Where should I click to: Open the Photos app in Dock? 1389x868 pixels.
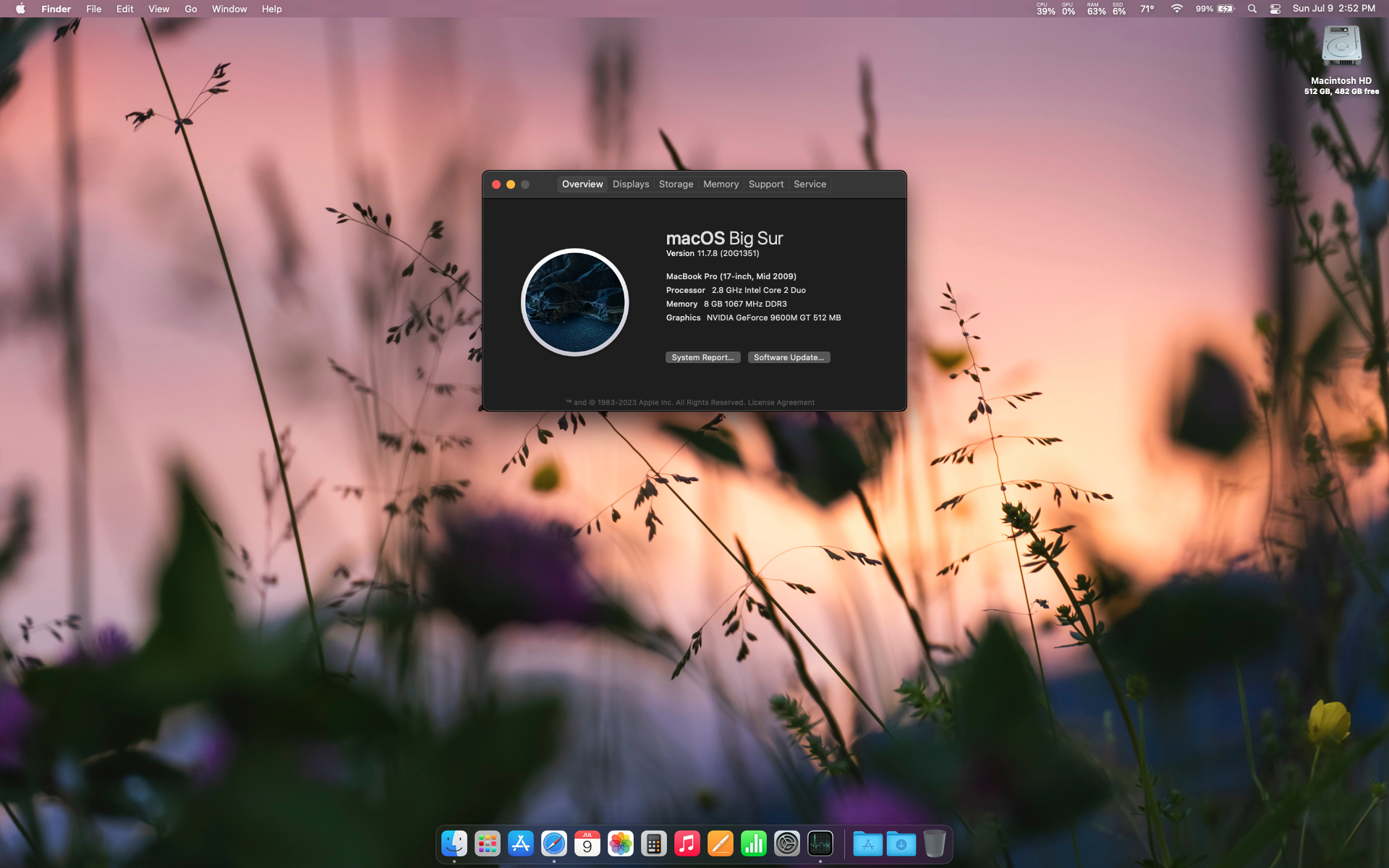click(621, 843)
